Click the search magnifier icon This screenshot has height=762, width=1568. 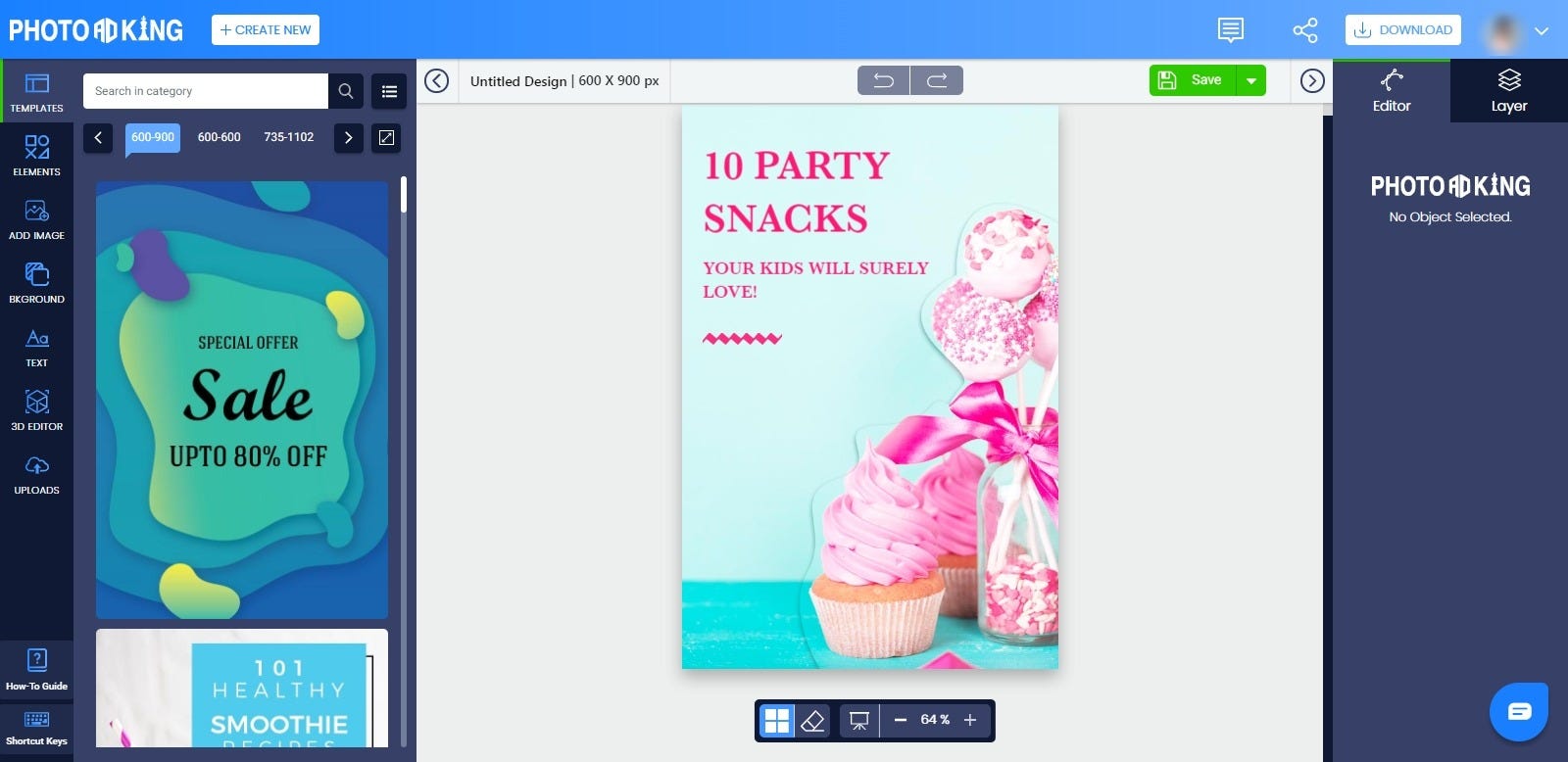346,91
